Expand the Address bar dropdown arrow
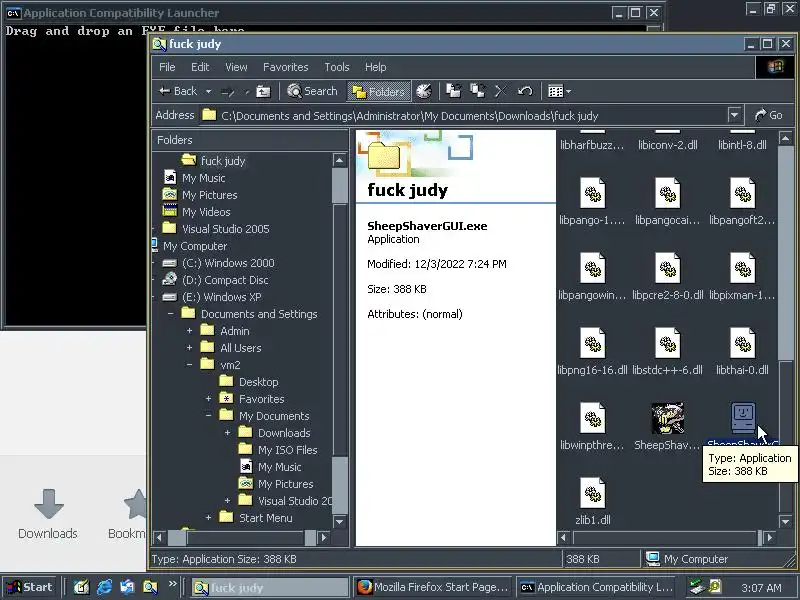The image size is (800, 600). click(x=734, y=115)
